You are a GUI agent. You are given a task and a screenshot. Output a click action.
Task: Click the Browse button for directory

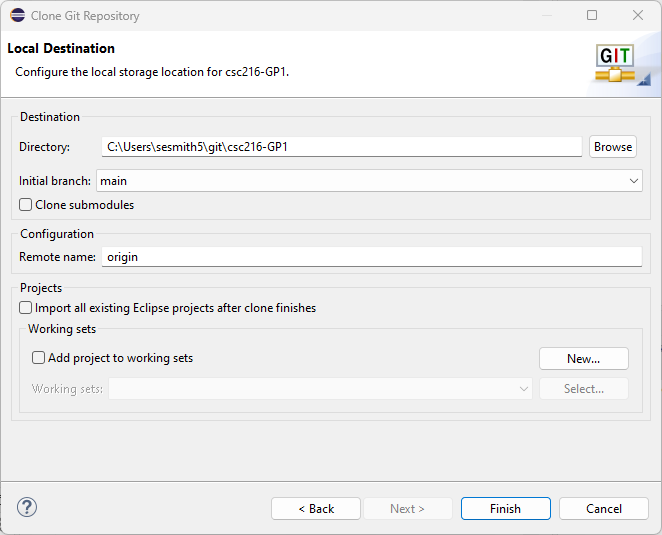click(613, 147)
